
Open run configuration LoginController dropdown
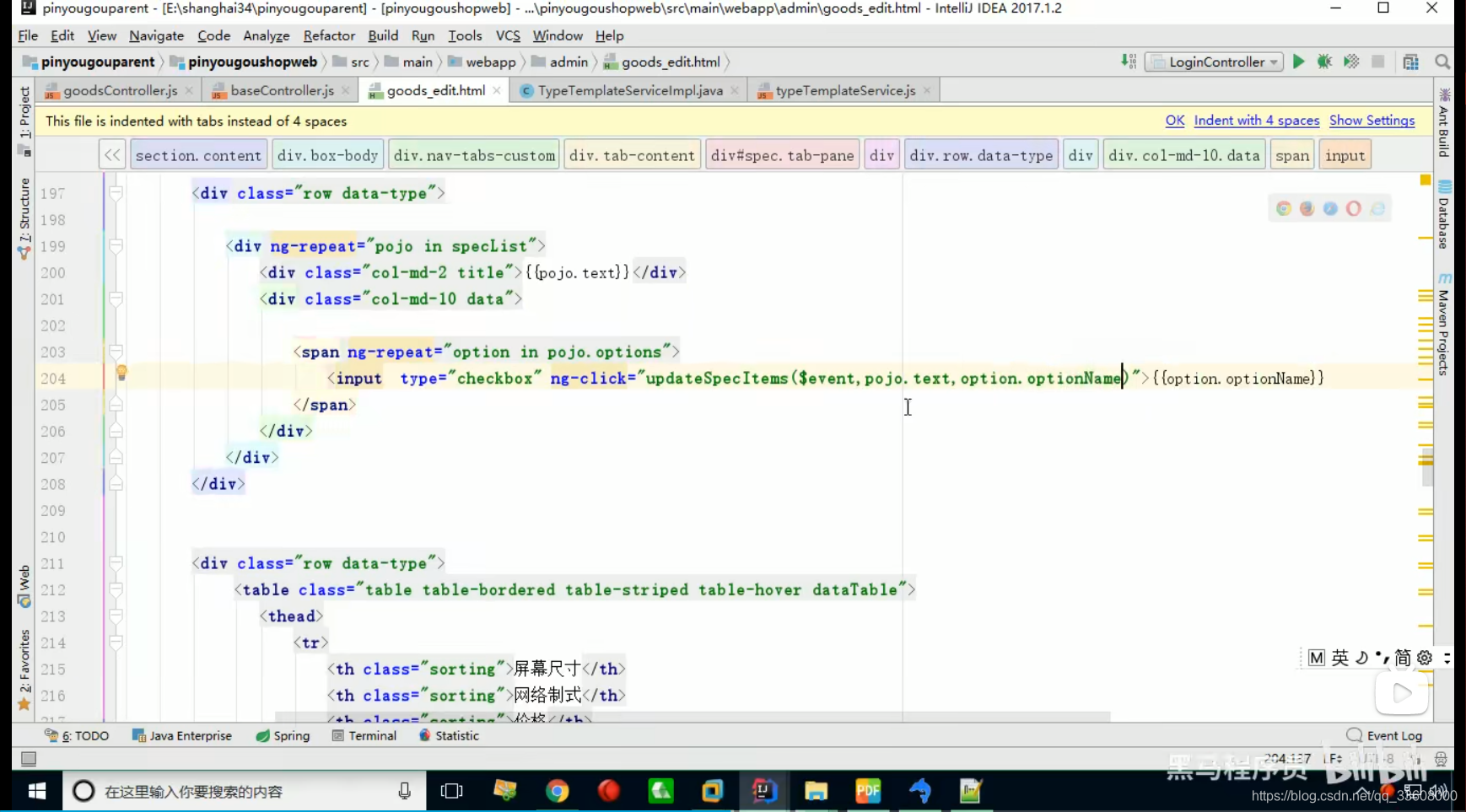coord(1214,62)
